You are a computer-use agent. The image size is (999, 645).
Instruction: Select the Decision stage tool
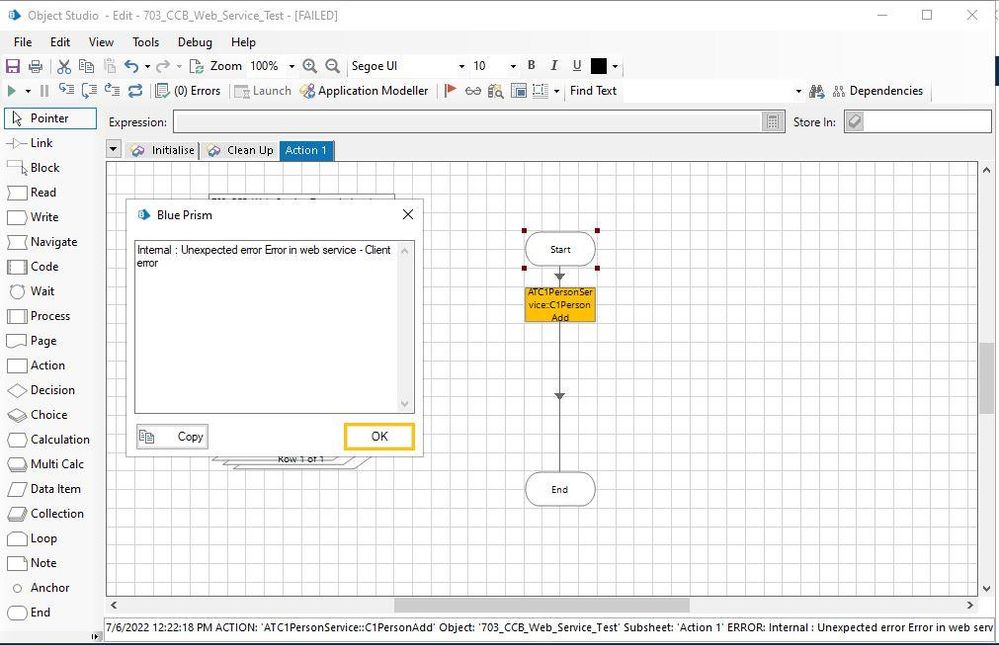point(41,390)
